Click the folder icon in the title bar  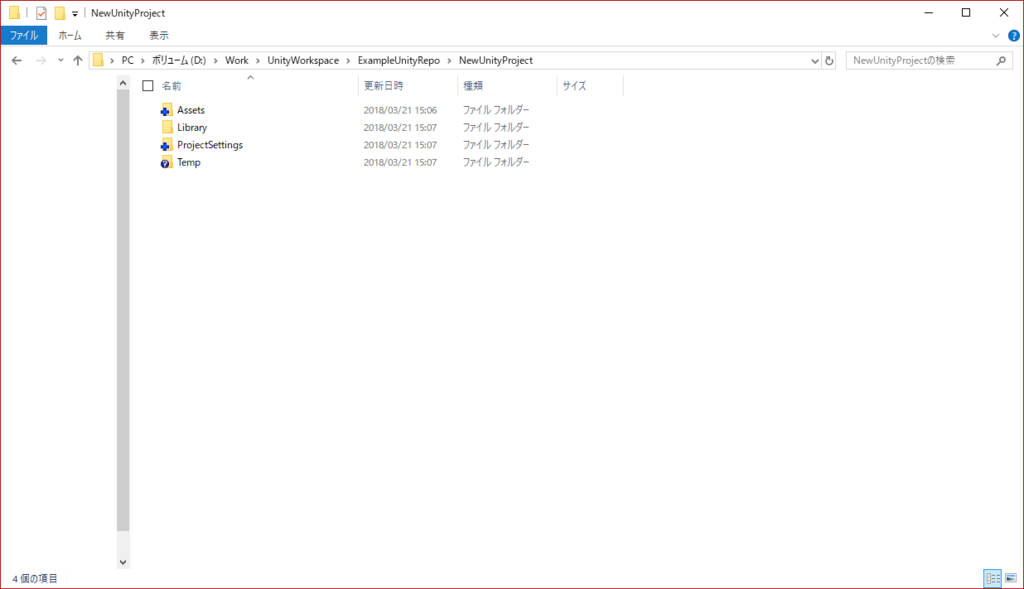(14, 12)
